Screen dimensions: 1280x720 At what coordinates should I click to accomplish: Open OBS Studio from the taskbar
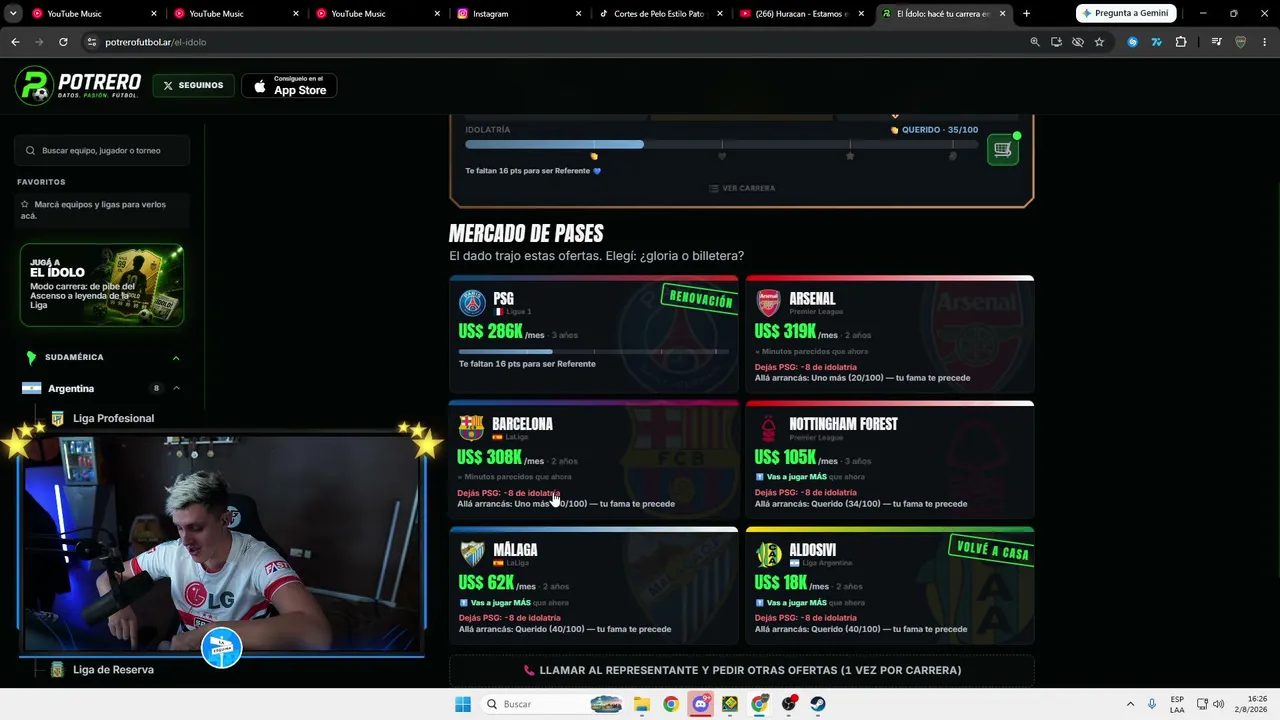(788, 704)
